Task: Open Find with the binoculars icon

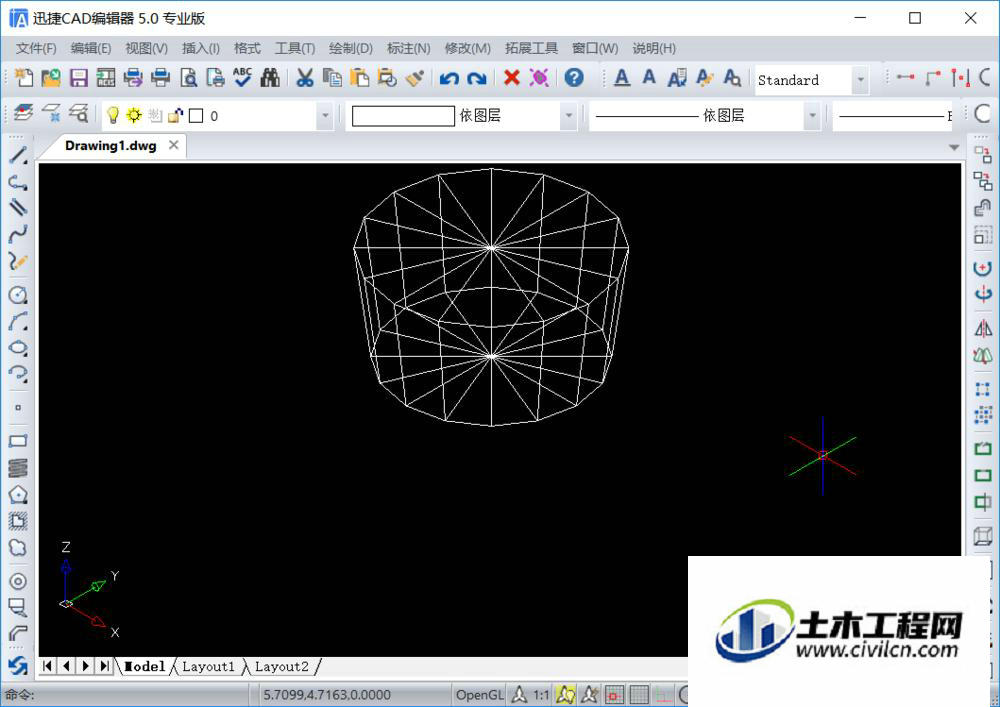Action: (270, 78)
